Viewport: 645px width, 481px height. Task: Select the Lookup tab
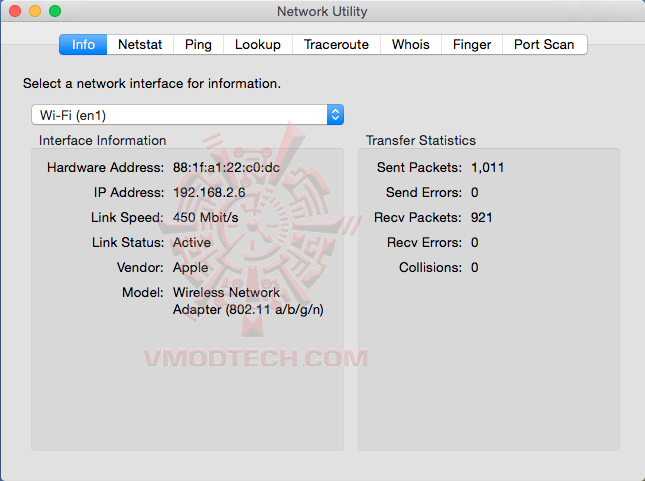pos(258,45)
